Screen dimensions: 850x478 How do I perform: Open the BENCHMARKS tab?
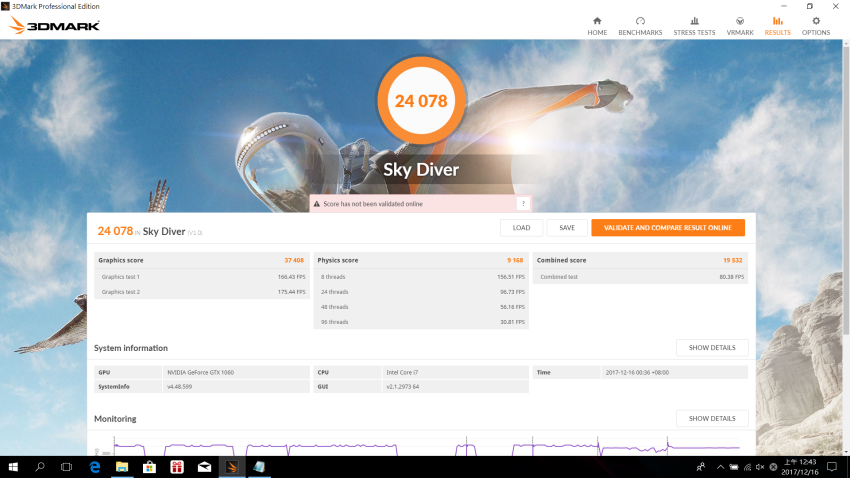pyautogui.click(x=640, y=26)
